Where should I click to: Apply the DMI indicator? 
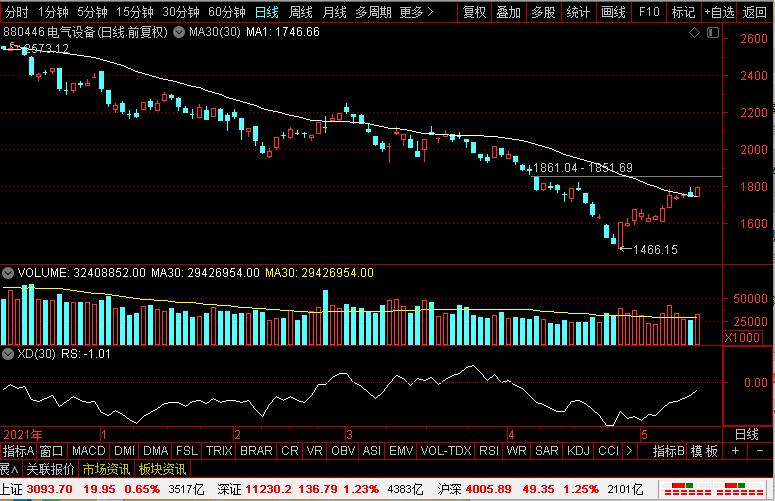125,451
